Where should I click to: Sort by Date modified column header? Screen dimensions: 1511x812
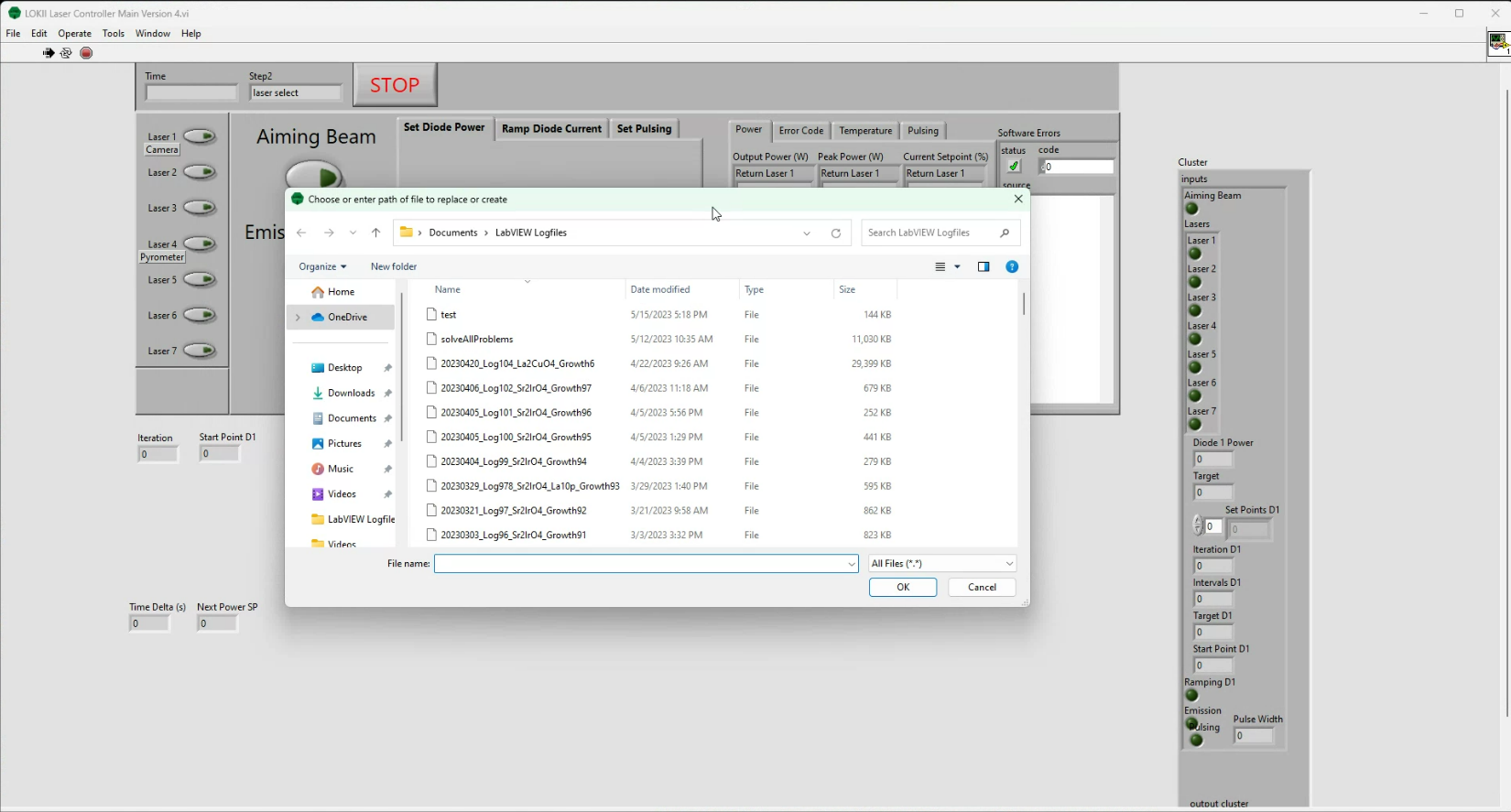660,289
